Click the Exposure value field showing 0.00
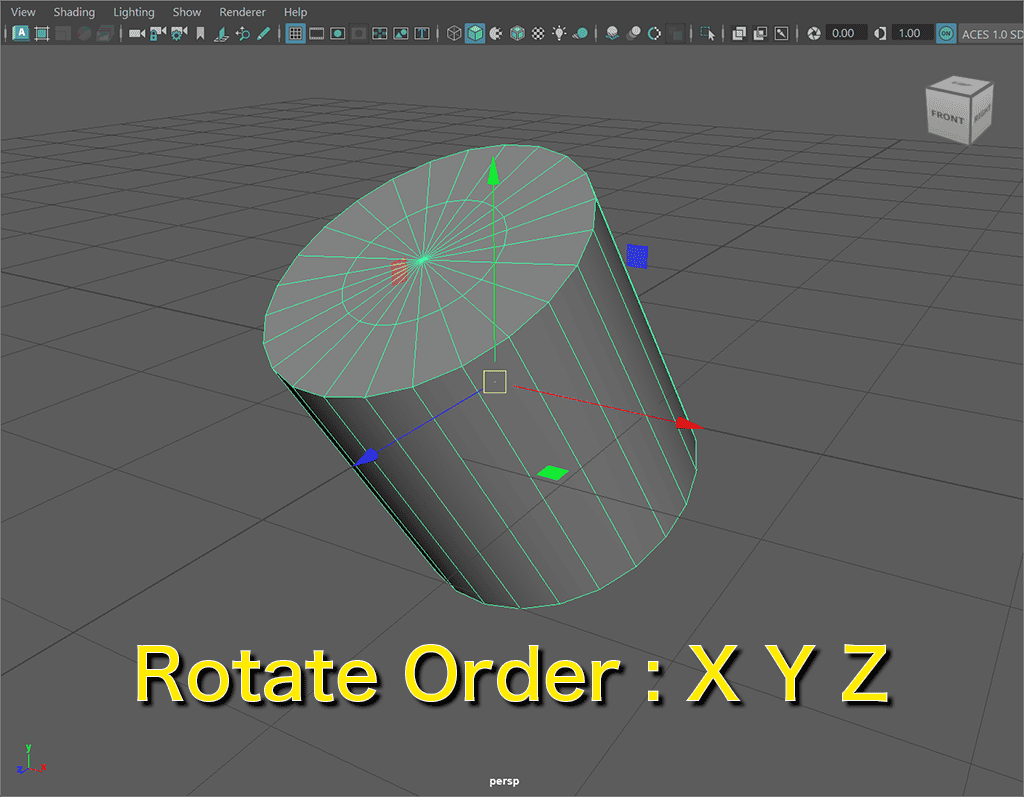This screenshot has width=1024, height=797. click(x=843, y=33)
